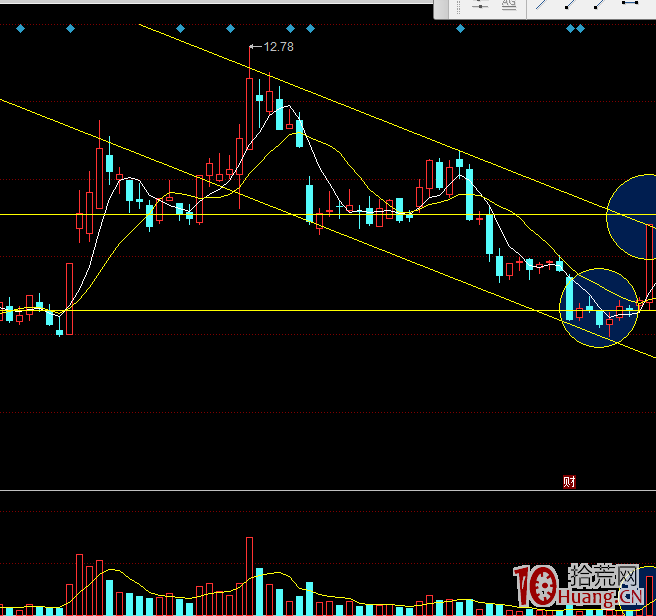Select the line segment tool with two endpoints
This screenshot has height=616, width=656.
pyautogui.click(x=630, y=3)
